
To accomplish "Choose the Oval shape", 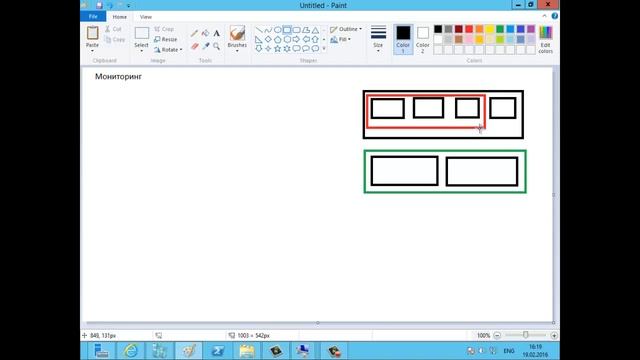I will tap(278, 30).
